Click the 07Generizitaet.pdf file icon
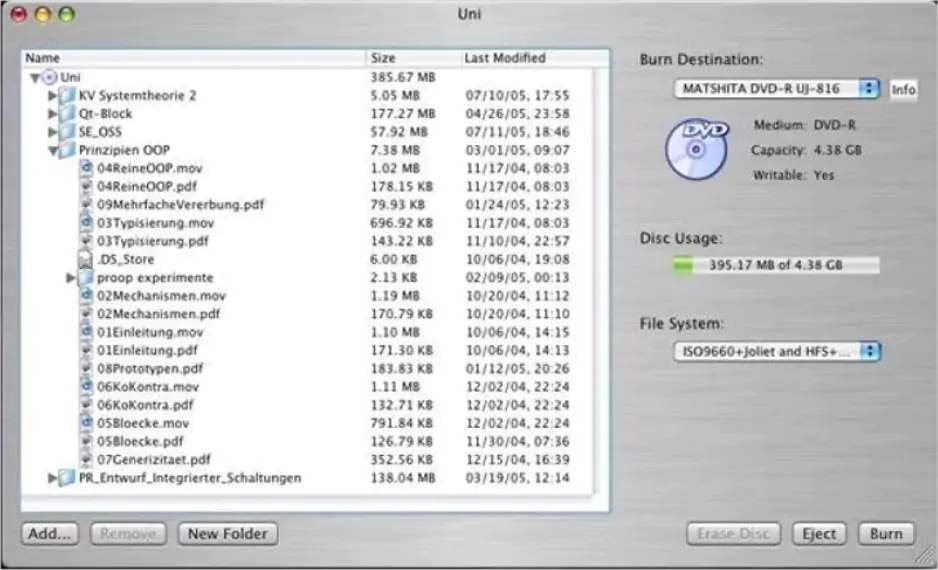The height and width of the screenshot is (570, 938). click(x=86, y=460)
